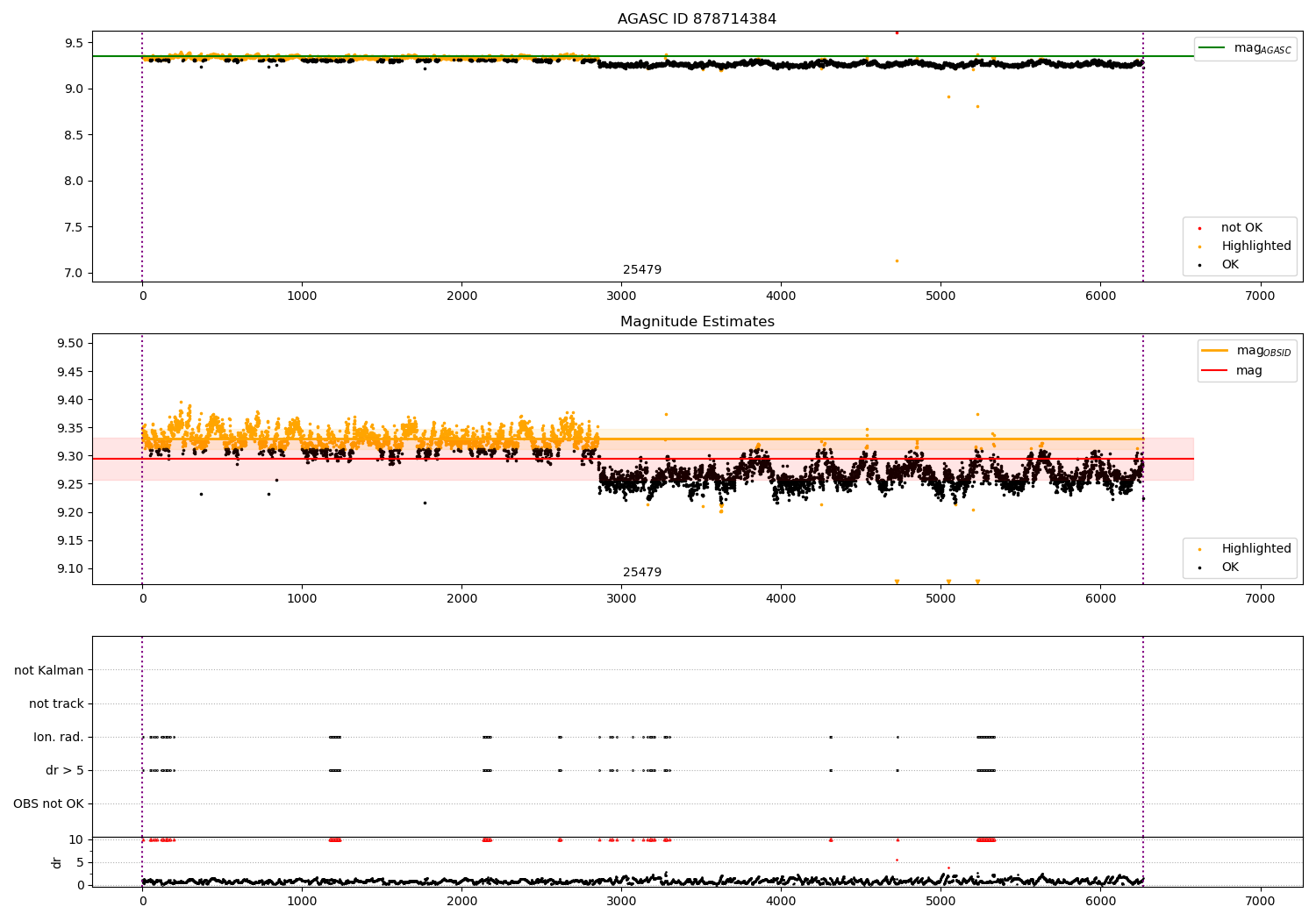The height and width of the screenshot is (921, 1316).
Task: Click the 3000 x-axis tick of top plot
Action: (x=621, y=296)
